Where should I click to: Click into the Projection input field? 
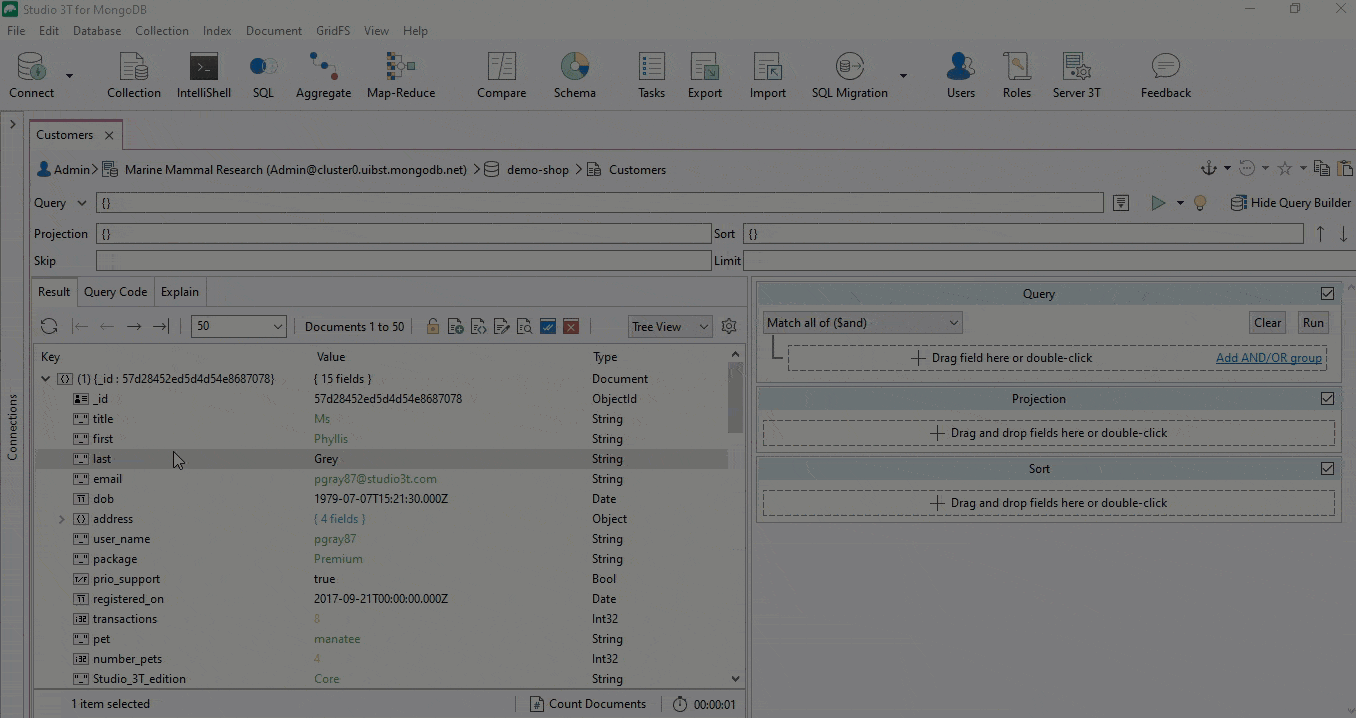tap(403, 234)
